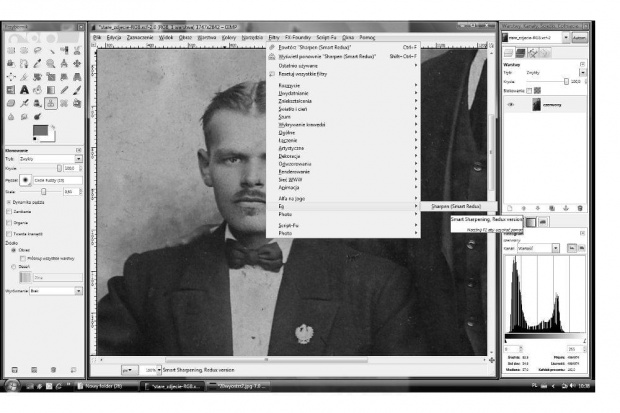
Task: Select the Paths tool
Action: click(24, 63)
